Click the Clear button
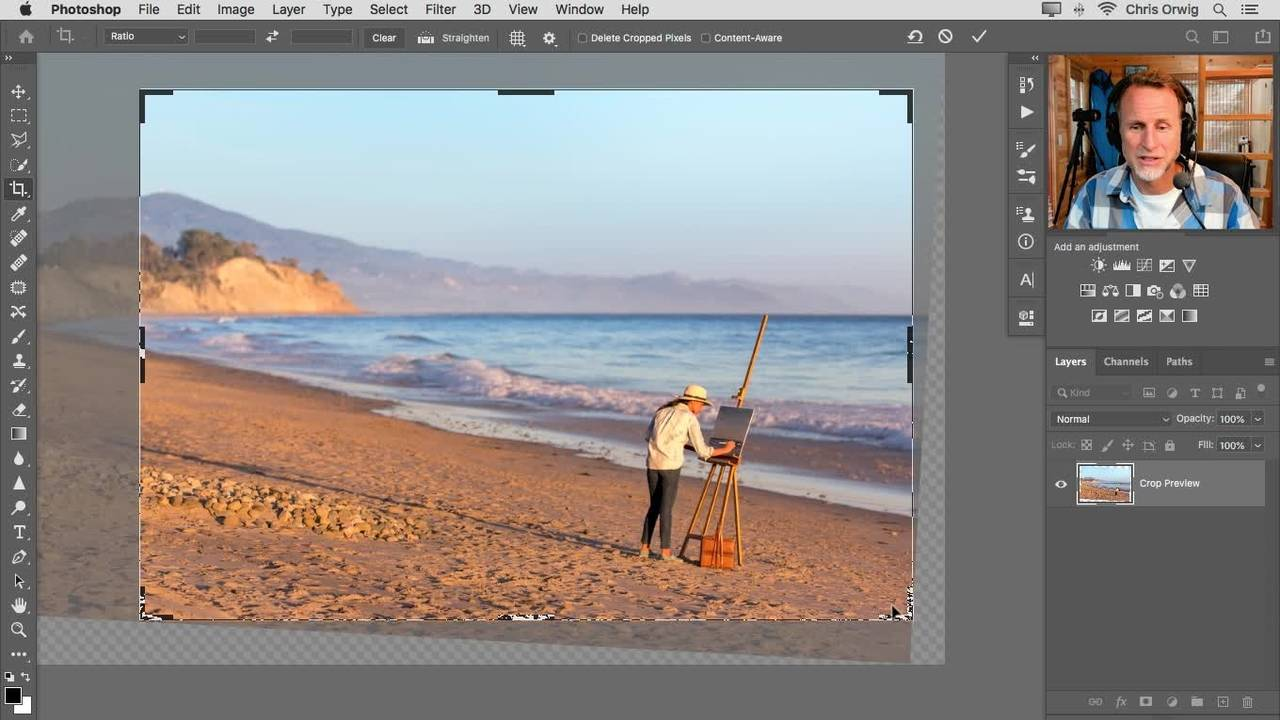Viewport: 1280px width, 720px height. [384, 38]
